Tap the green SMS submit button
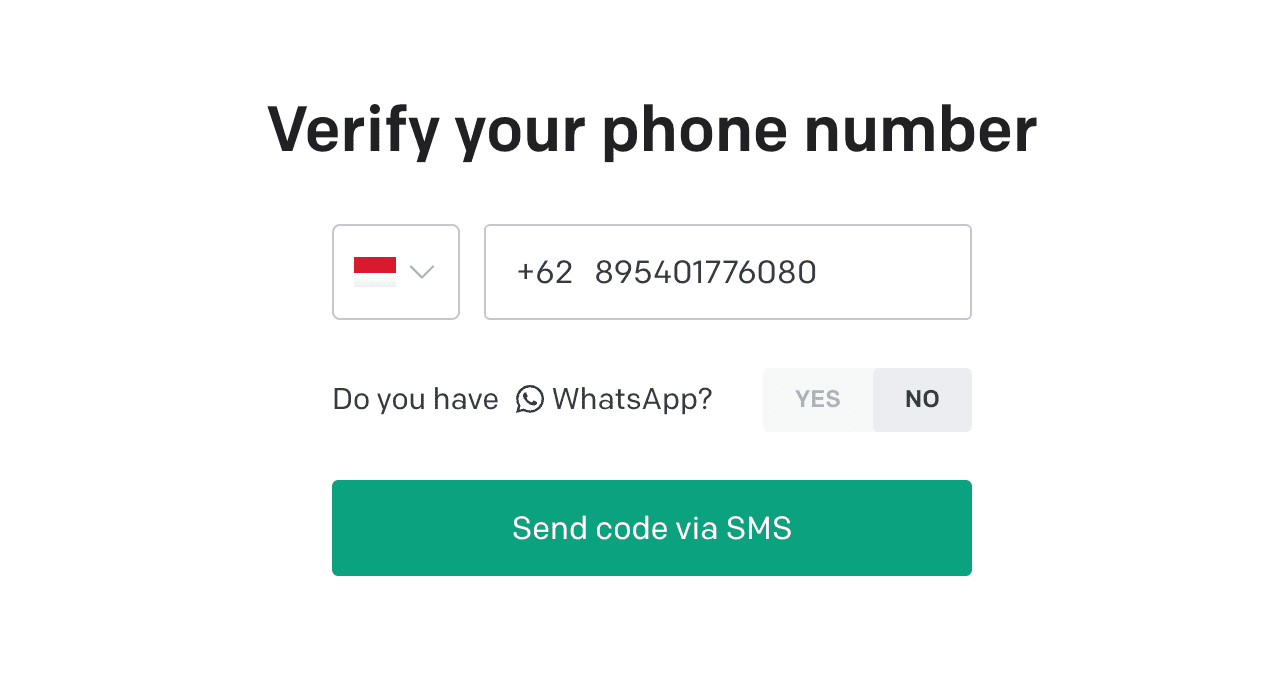Screen dimensions: 1266x698 click(652, 528)
